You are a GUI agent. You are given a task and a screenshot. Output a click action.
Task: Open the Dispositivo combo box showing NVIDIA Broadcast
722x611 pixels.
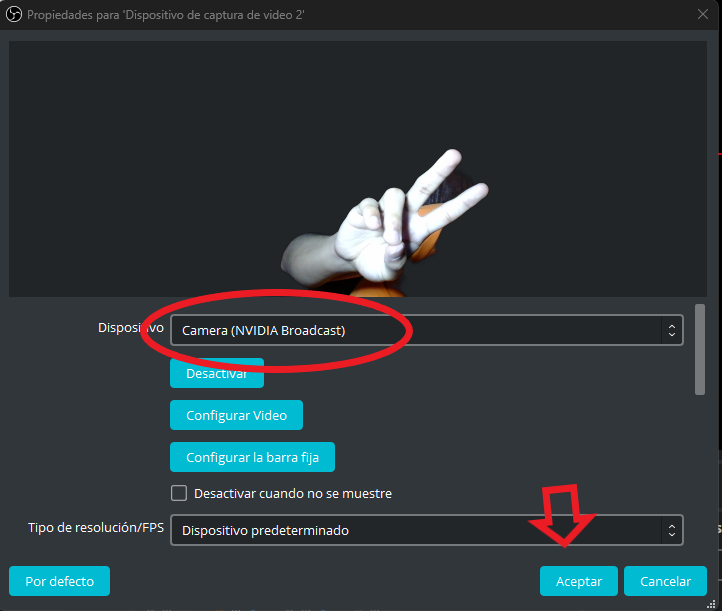(420, 330)
